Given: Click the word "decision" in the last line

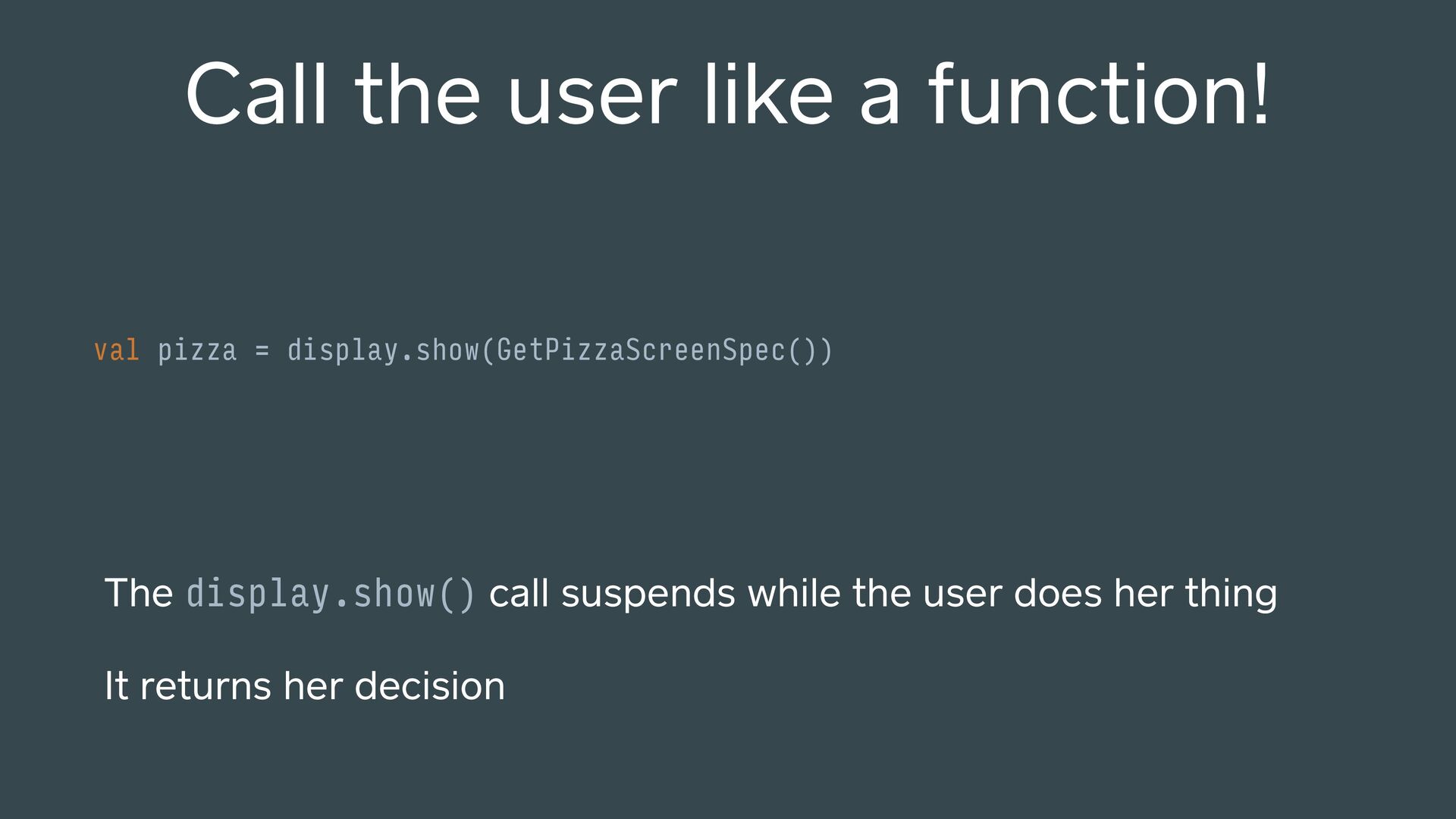Looking at the screenshot, I should tap(429, 686).
